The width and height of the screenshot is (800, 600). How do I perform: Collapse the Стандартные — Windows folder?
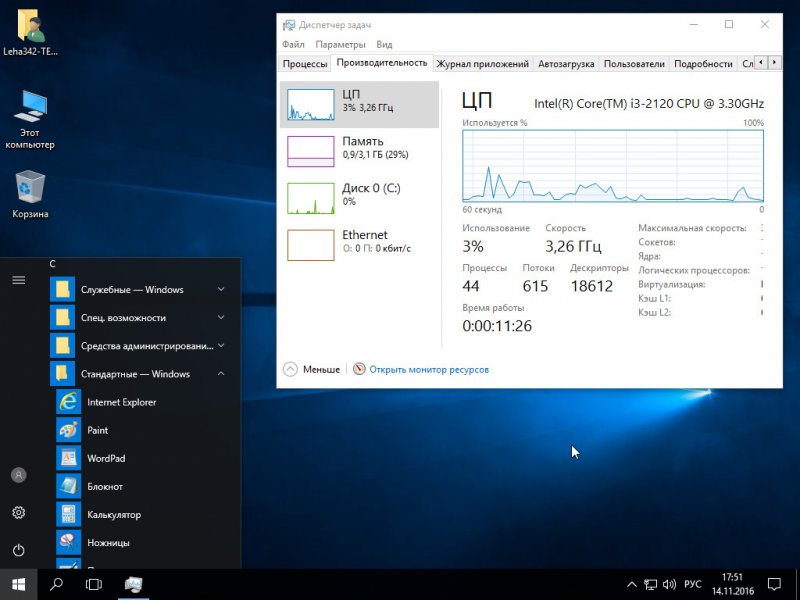tap(139, 374)
